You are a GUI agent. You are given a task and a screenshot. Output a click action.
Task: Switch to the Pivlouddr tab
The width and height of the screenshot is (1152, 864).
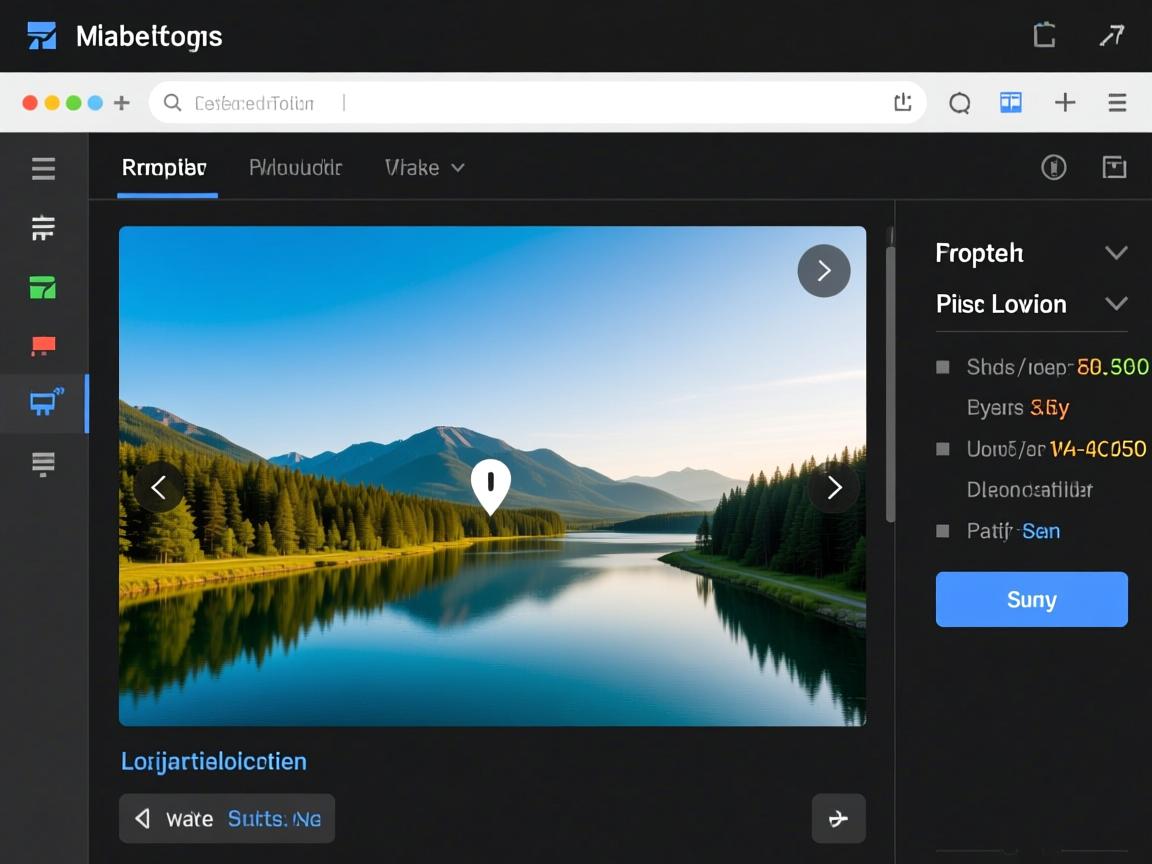(295, 167)
